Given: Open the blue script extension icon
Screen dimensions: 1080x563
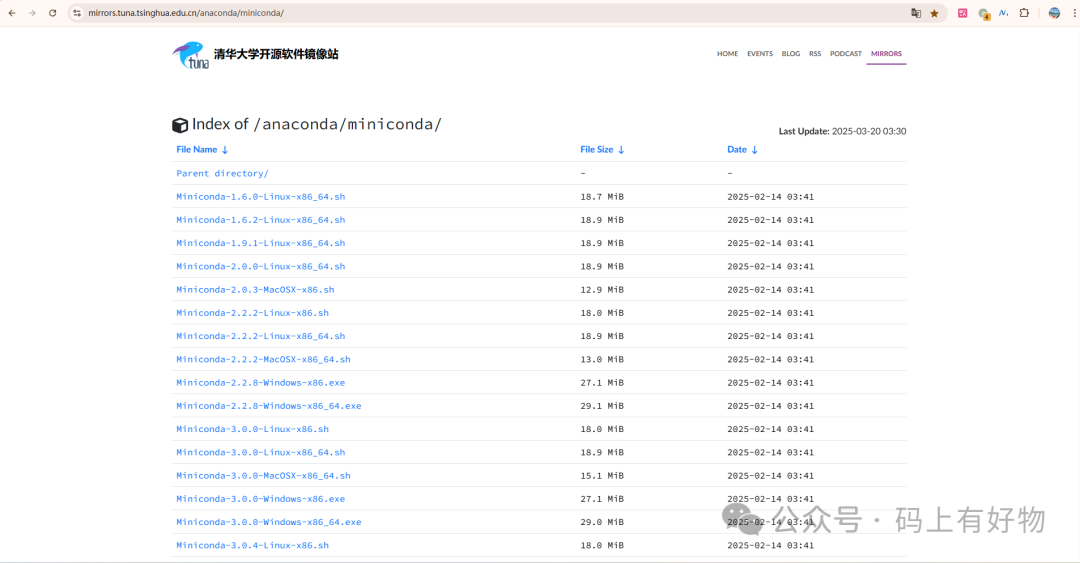Looking at the screenshot, I should point(1004,13).
